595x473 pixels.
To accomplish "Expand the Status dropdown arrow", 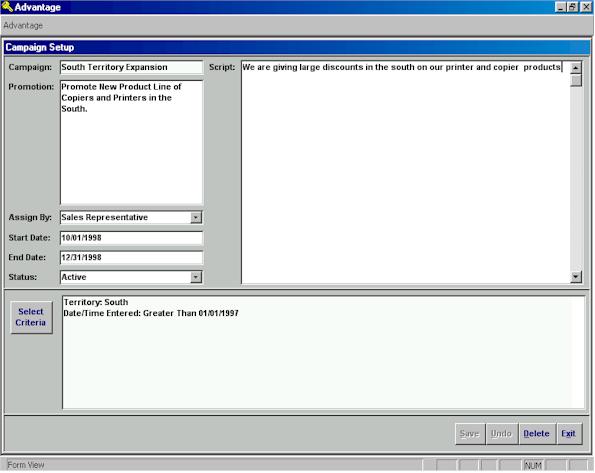I will coord(196,277).
